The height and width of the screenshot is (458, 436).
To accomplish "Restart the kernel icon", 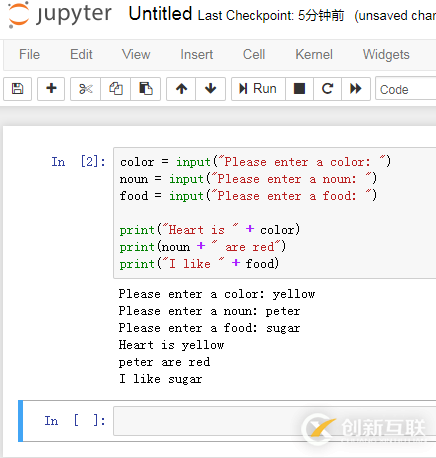I will tap(327, 89).
